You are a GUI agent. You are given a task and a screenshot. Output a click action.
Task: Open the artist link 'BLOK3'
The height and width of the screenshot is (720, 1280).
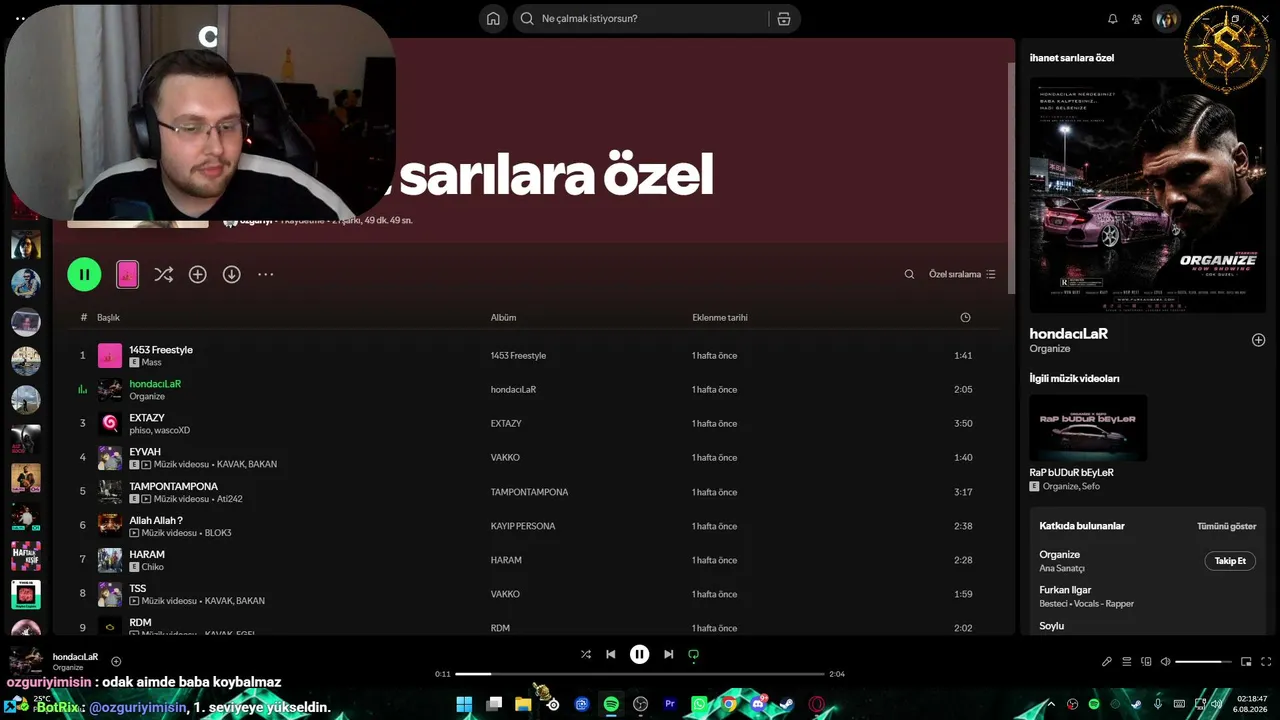point(218,533)
